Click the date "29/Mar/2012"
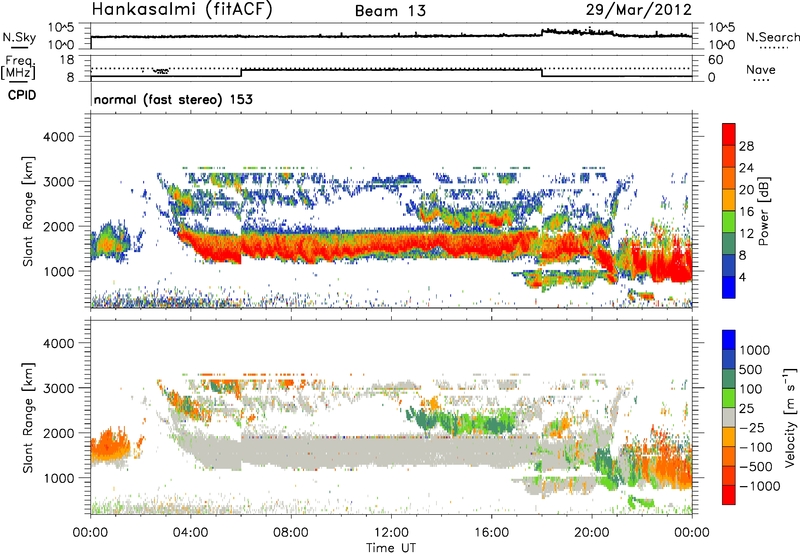This screenshot has width=800, height=554. coord(638,10)
